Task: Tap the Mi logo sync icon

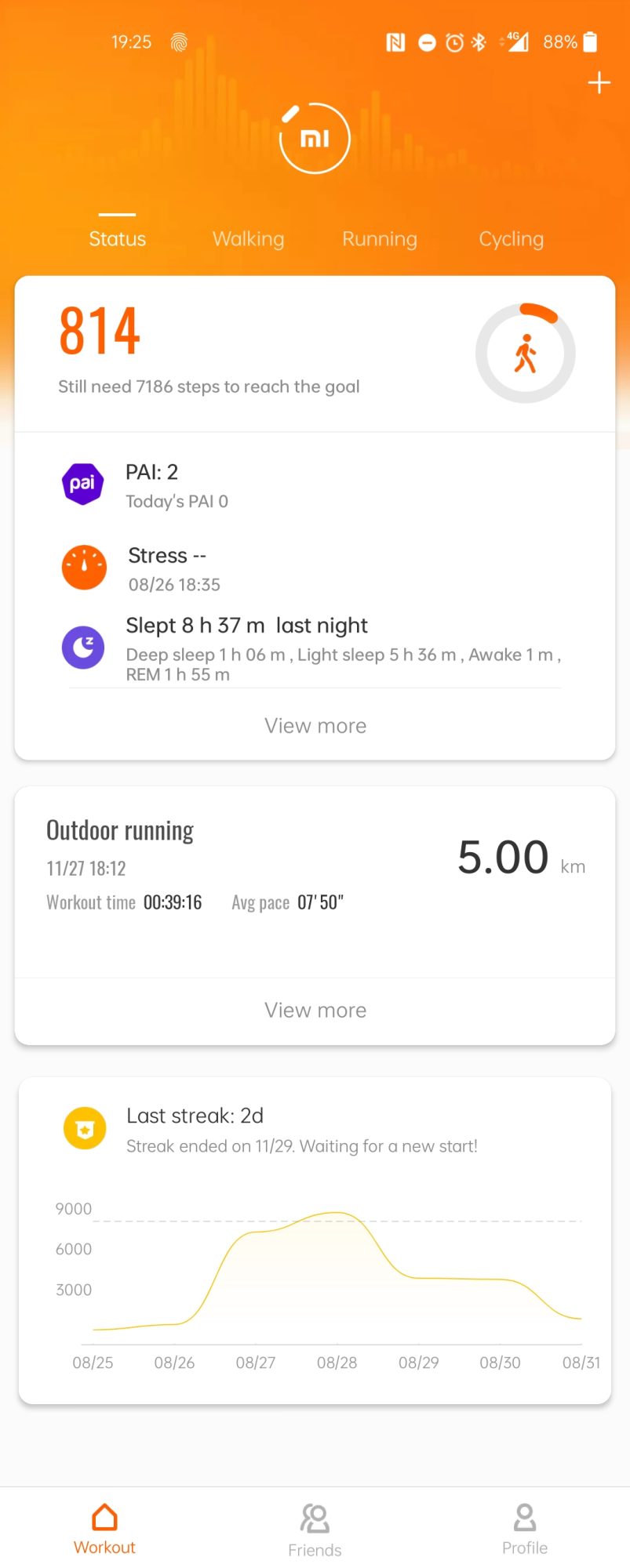Action: (x=315, y=138)
